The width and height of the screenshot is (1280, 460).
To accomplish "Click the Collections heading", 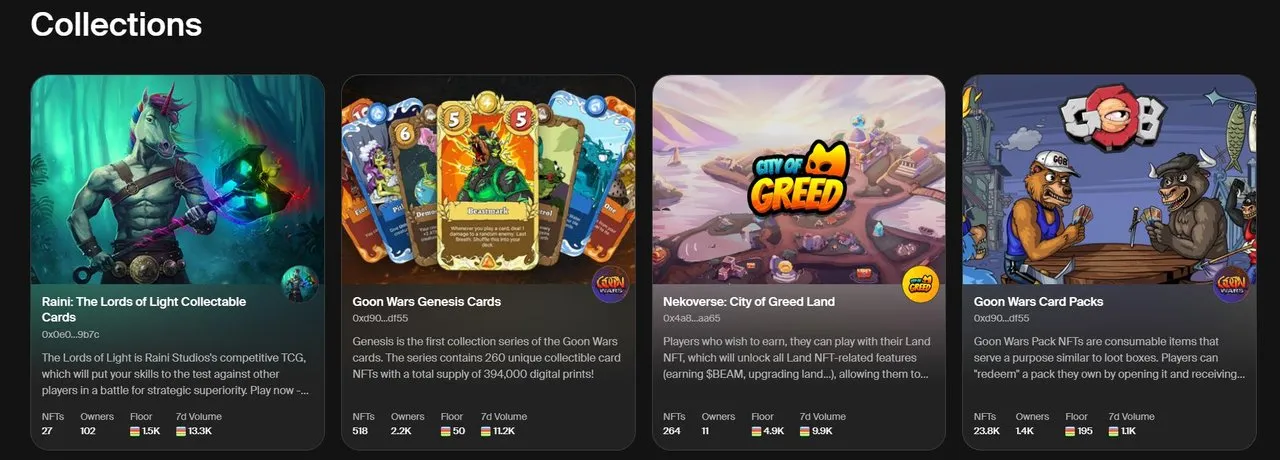I will click(x=116, y=24).
